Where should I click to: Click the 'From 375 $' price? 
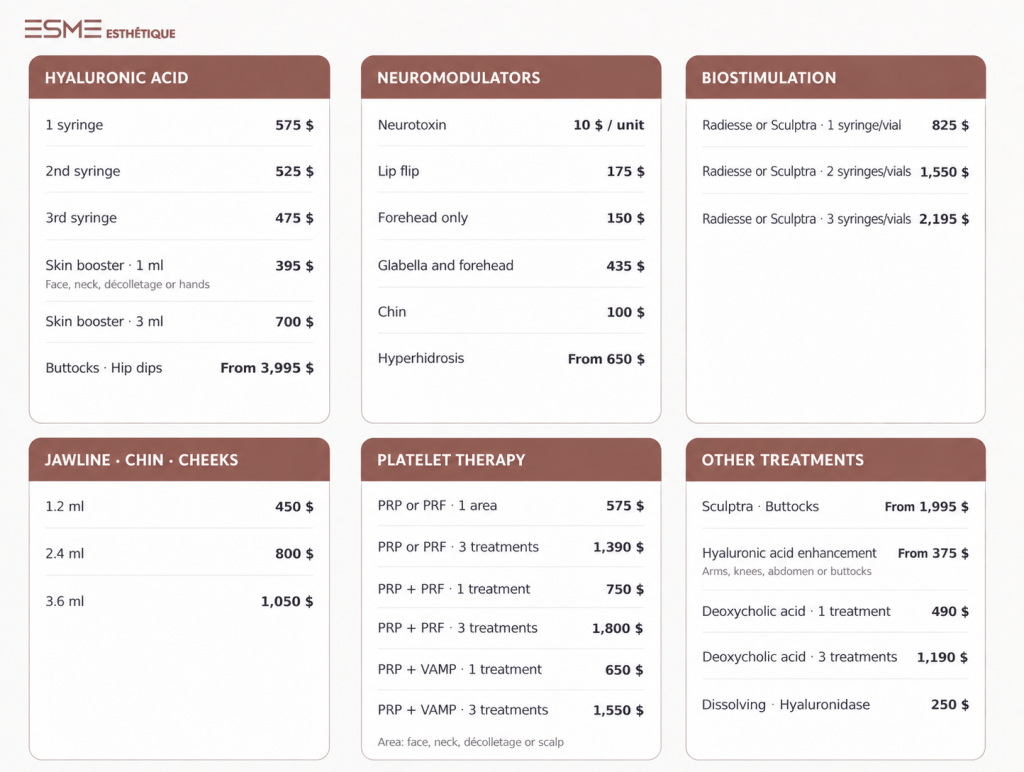(x=933, y=553)
